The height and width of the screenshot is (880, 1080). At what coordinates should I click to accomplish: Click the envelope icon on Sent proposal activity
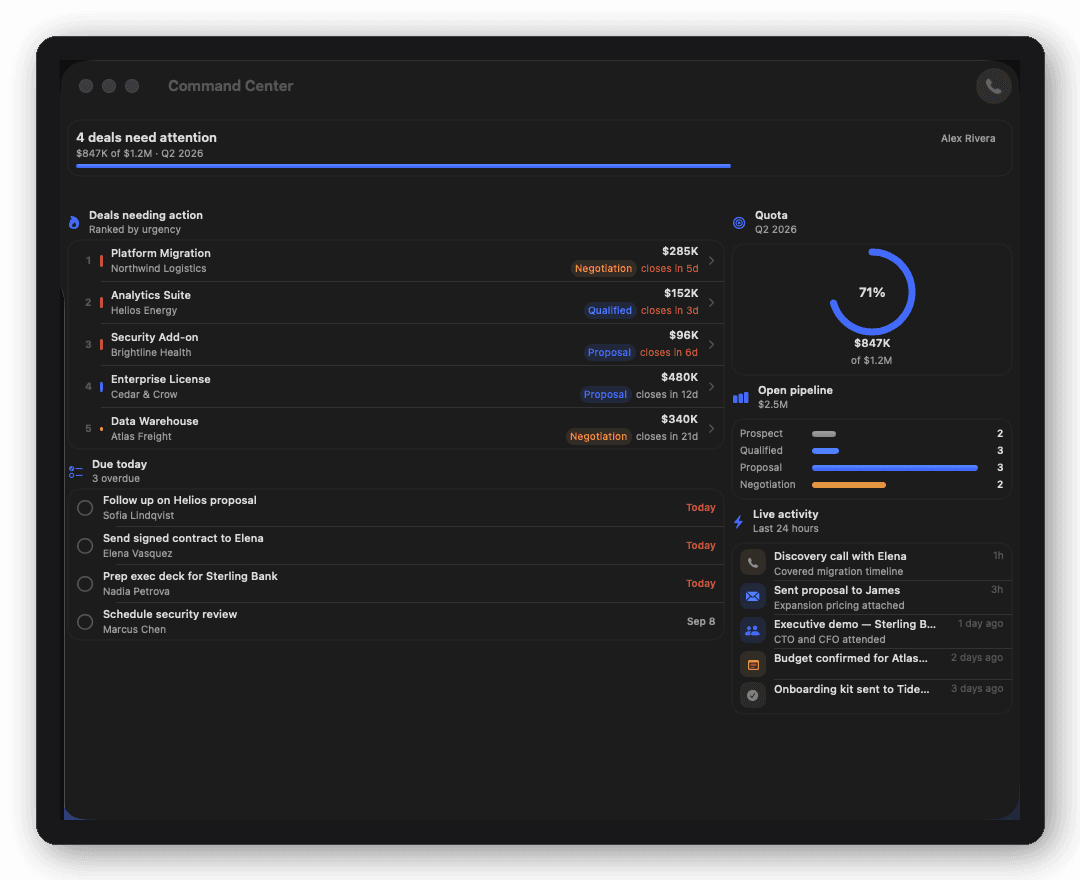(x=752, y=596)
